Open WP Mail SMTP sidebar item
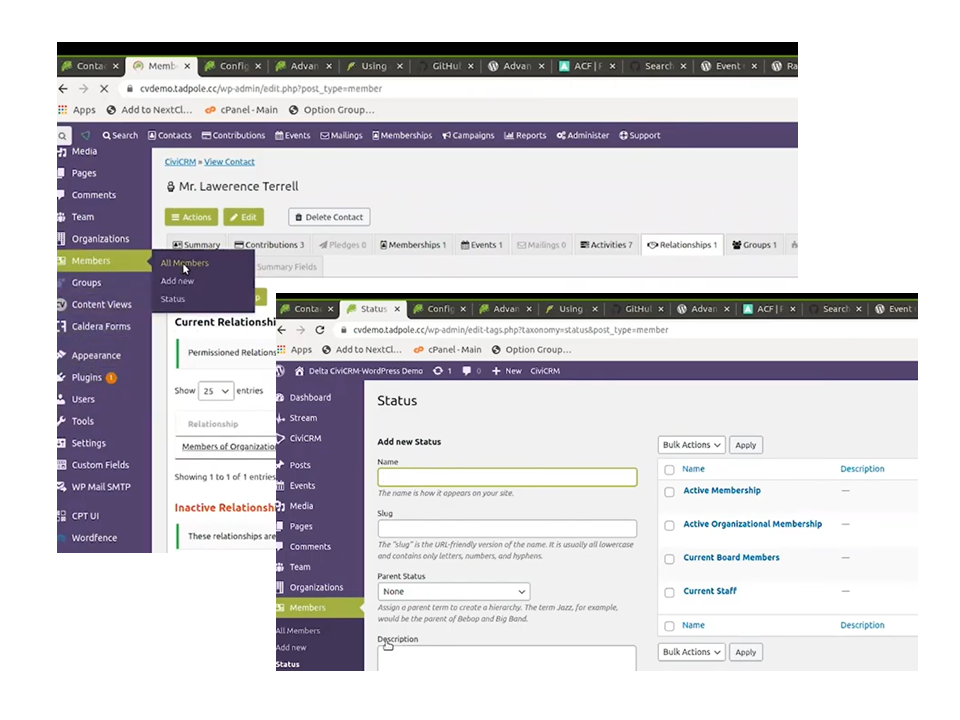Viewport: 960px width, 720px height. (x=101, y=487)
